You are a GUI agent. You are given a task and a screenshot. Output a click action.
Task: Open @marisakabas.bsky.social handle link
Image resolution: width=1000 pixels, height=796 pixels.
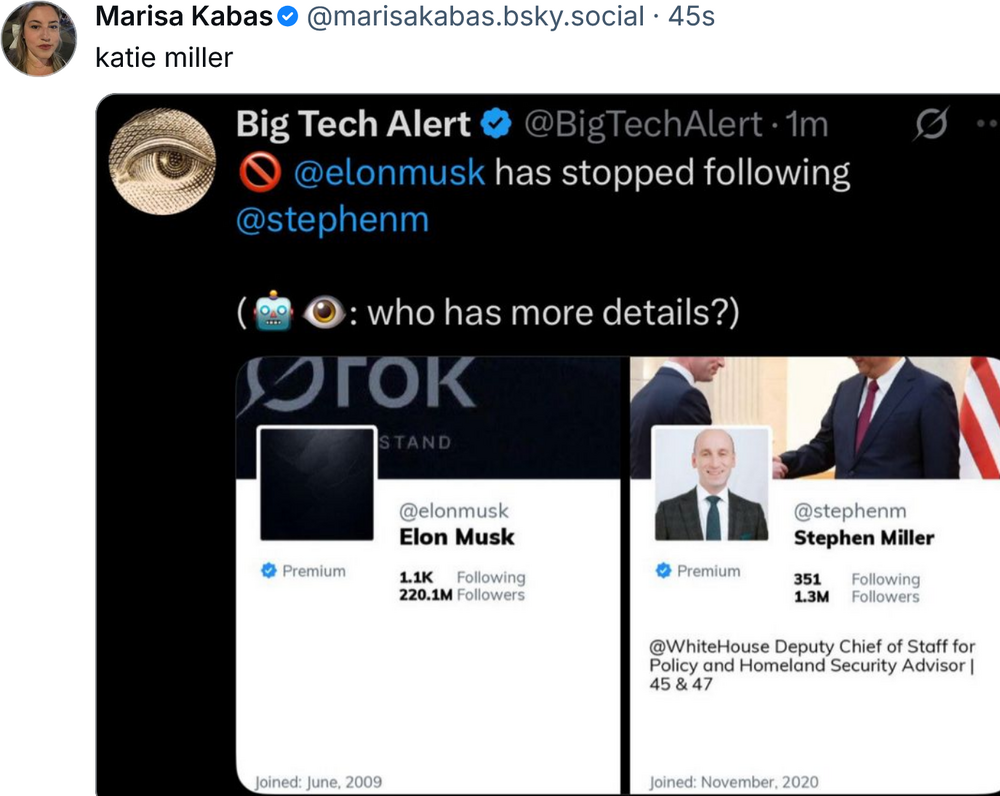coord(478,17)
